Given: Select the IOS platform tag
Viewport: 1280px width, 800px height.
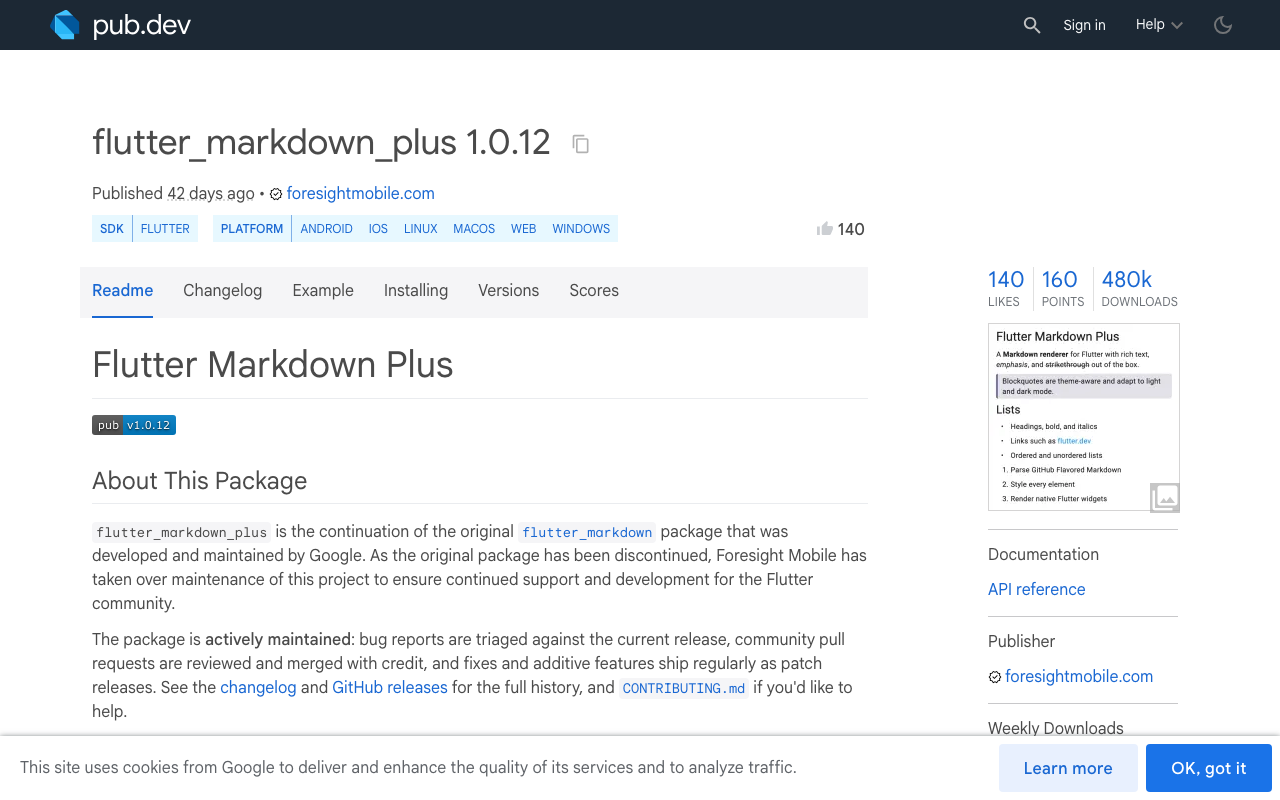Looking at the screenshot, I should click(378, 229).
